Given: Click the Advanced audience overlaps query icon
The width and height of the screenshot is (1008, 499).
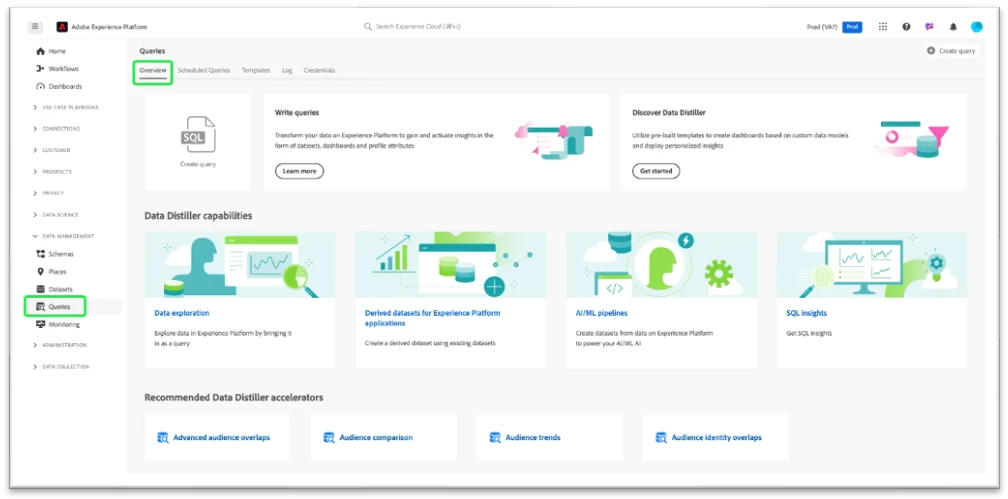Looking at the screenshot, I should 163,438.
